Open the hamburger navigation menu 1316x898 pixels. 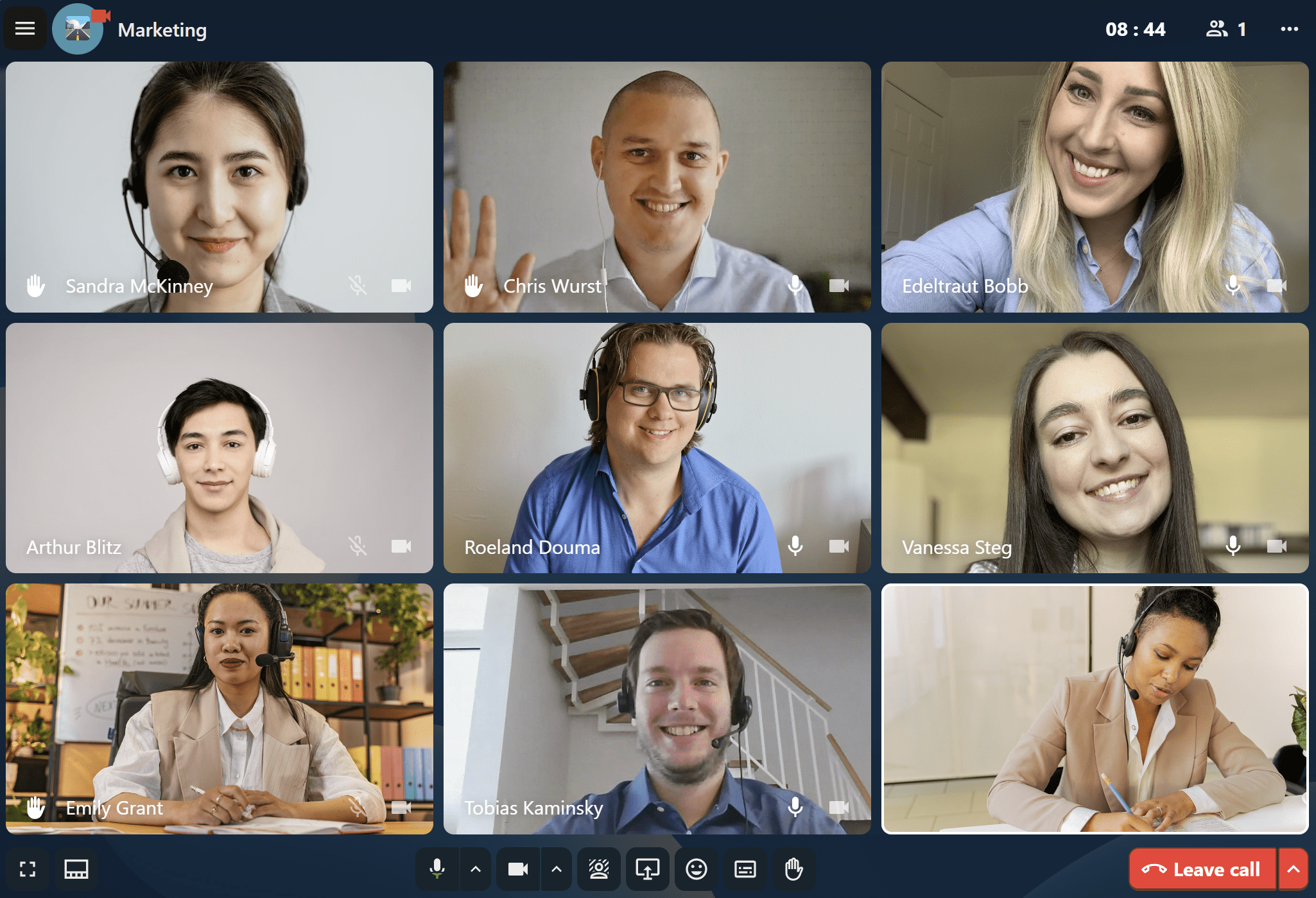tap(25, 28)
